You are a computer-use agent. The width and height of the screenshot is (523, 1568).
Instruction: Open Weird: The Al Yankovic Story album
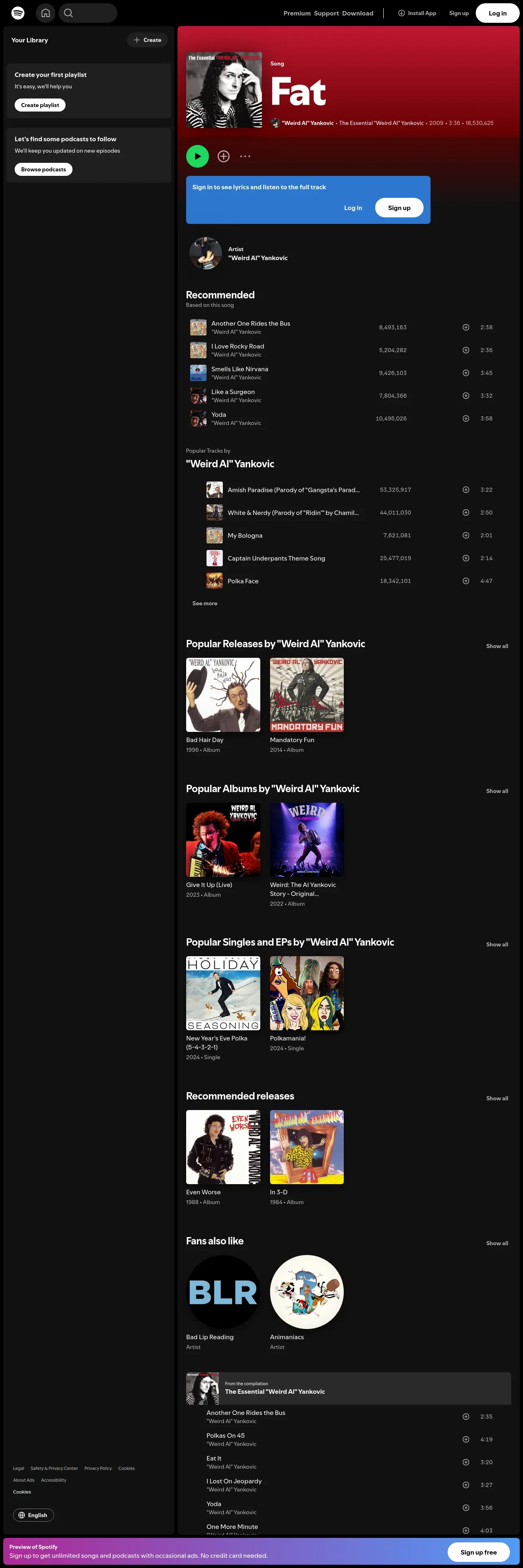307,839
